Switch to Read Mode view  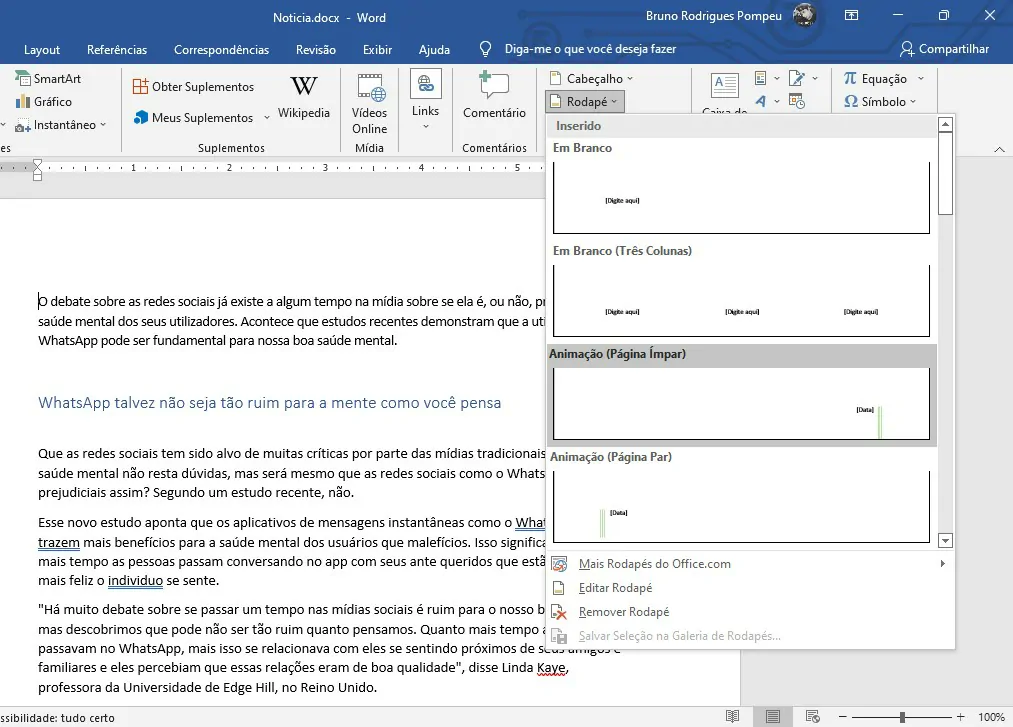pyautogui.click(x=732, y=716)
